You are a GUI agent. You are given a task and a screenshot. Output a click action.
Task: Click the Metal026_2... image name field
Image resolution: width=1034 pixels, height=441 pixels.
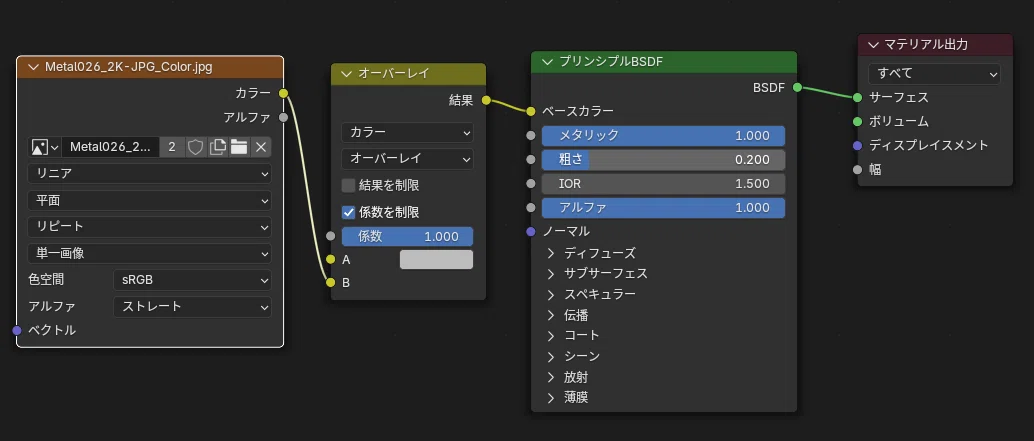point(111,147)
